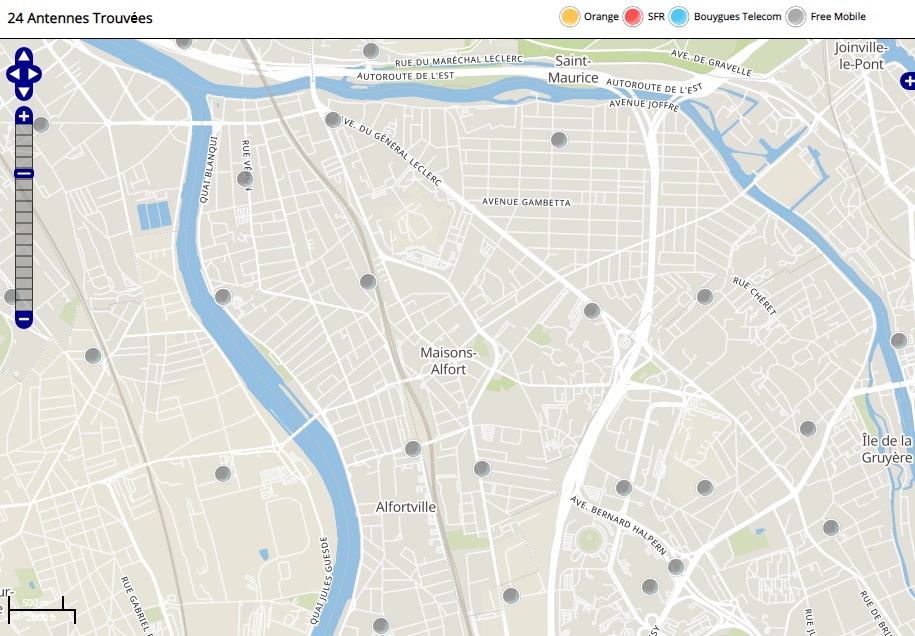
Task: Pan the map right with arrow
Action: coord(36,74)
